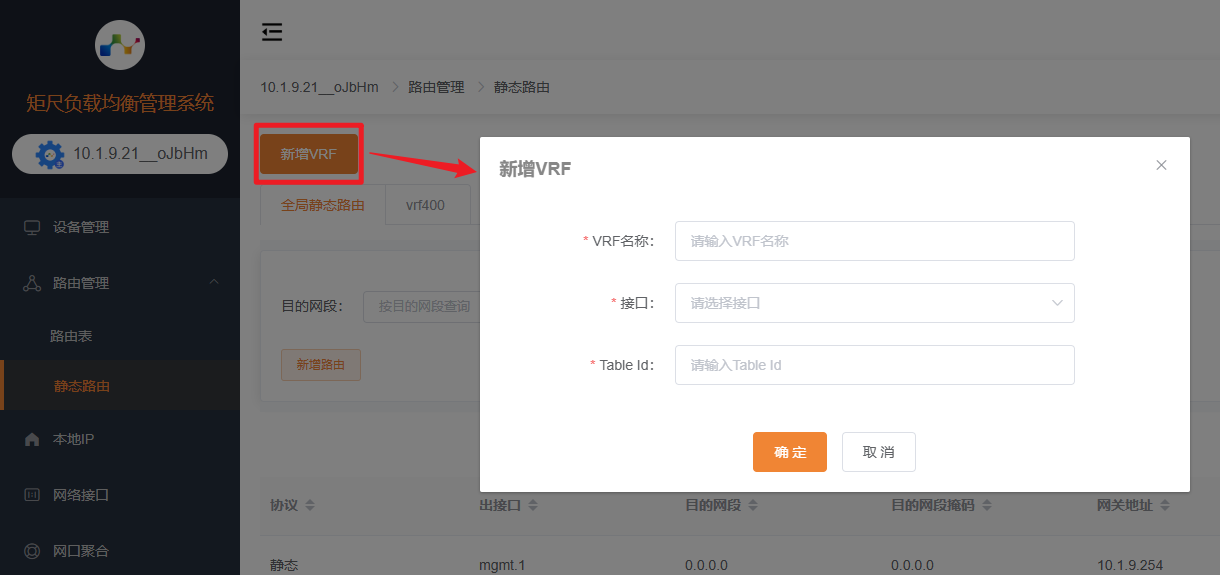Click the system logo icon

tap(120, 44)
